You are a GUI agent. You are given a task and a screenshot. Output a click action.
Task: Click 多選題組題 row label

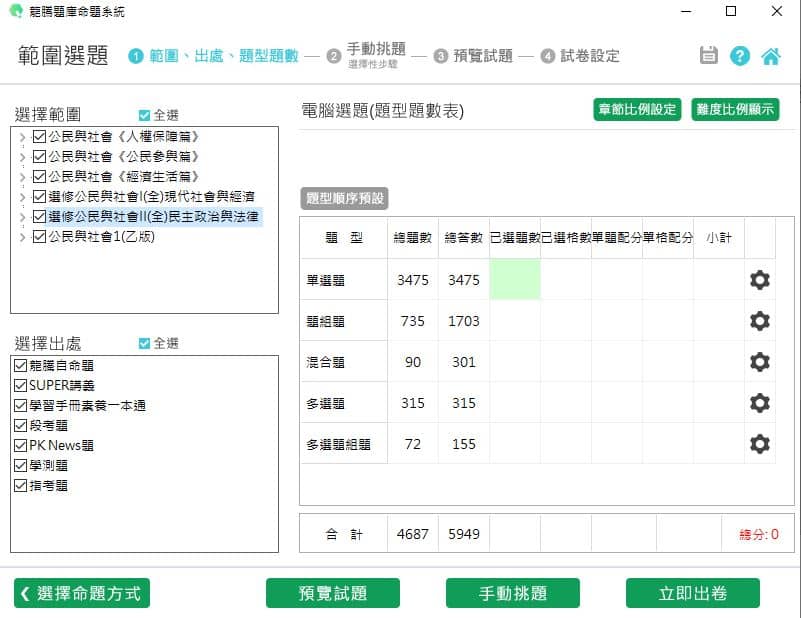point(338,444)
